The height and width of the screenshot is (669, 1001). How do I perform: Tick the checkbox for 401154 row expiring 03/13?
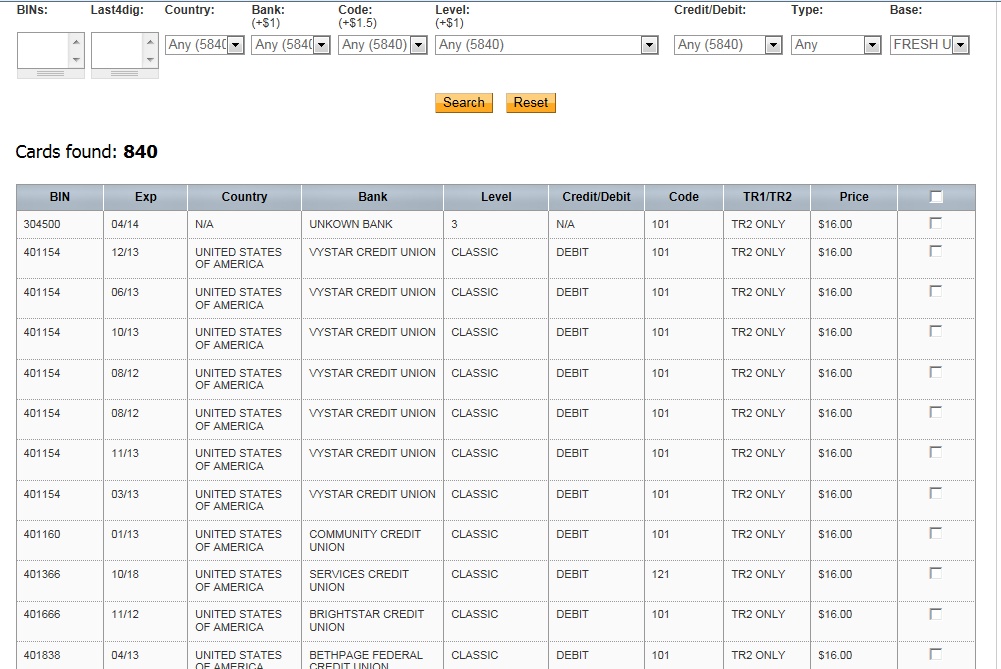pos(936,493)
